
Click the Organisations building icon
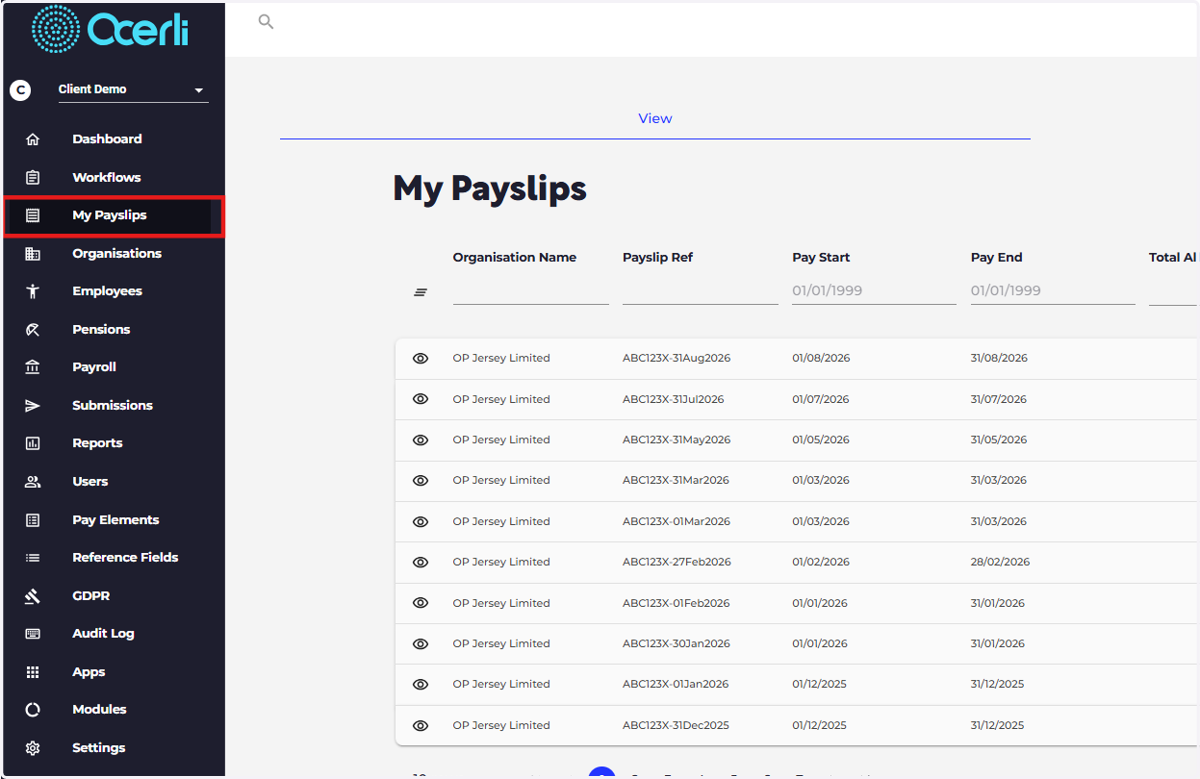point(32,253)
